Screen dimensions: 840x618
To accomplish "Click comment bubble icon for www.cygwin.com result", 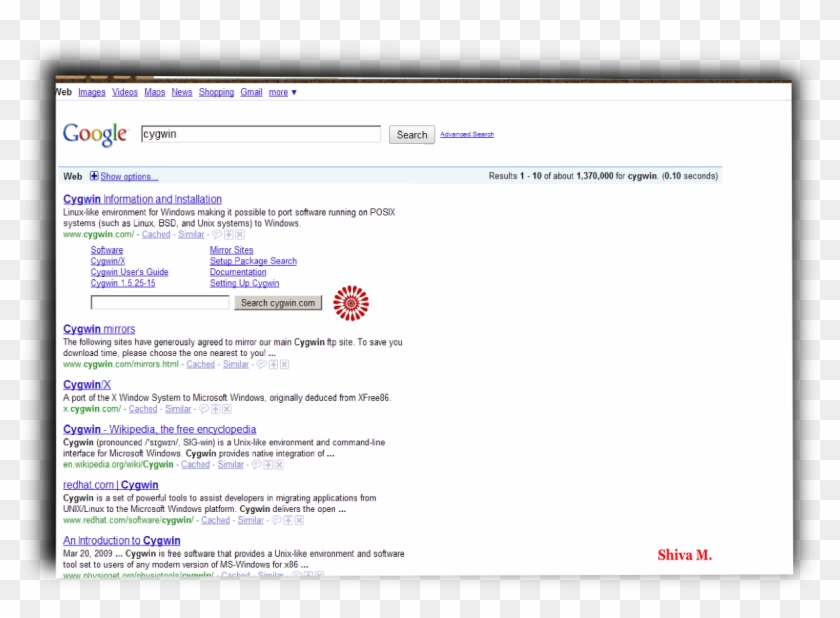I will [217, 235].
